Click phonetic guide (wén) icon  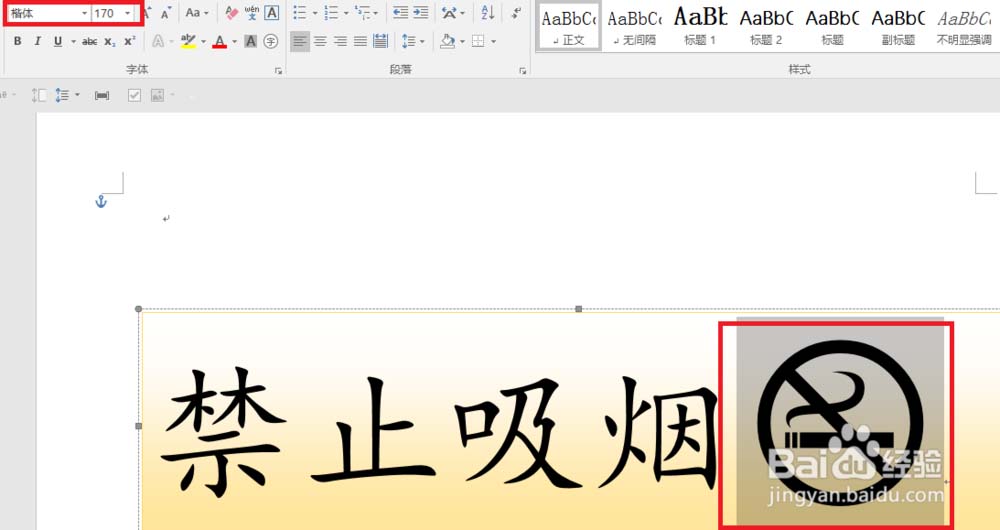click(252, 12)
